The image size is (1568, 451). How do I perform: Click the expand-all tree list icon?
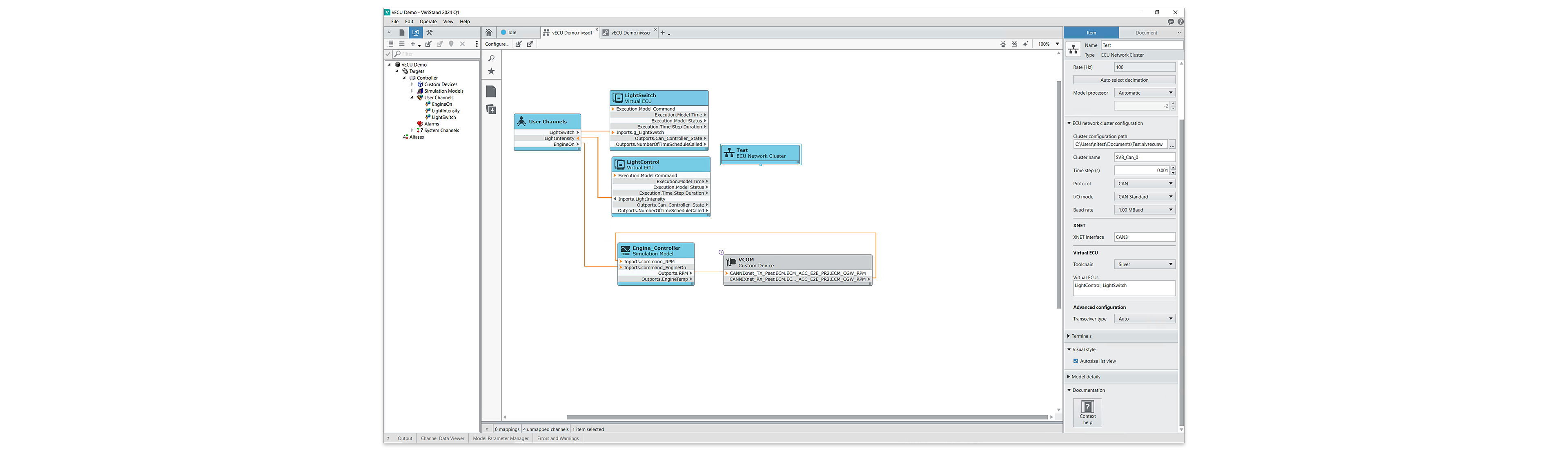click(390, 44)
